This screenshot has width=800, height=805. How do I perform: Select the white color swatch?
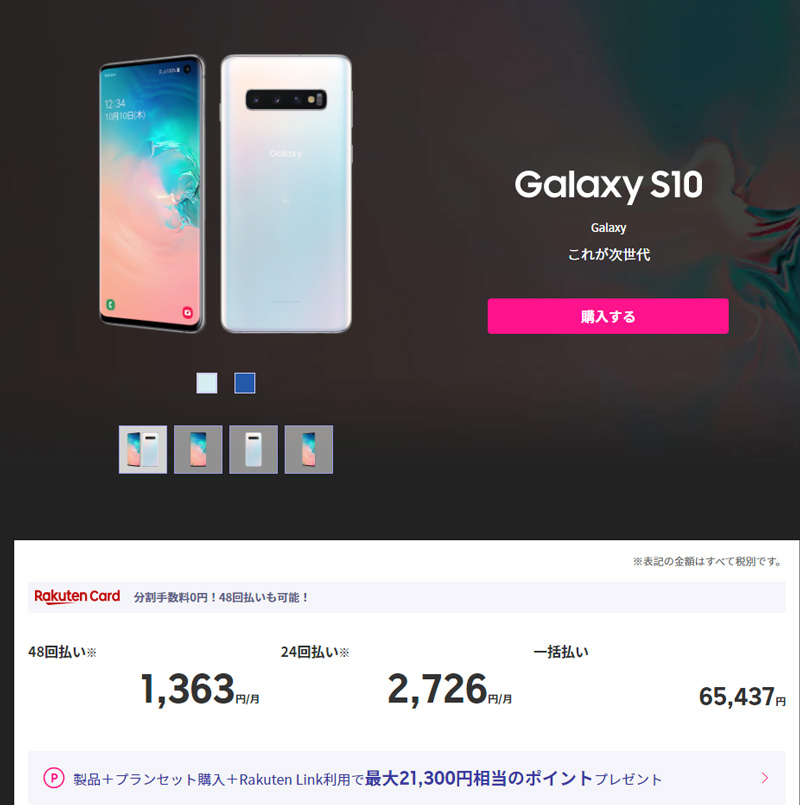coord(207,383)
